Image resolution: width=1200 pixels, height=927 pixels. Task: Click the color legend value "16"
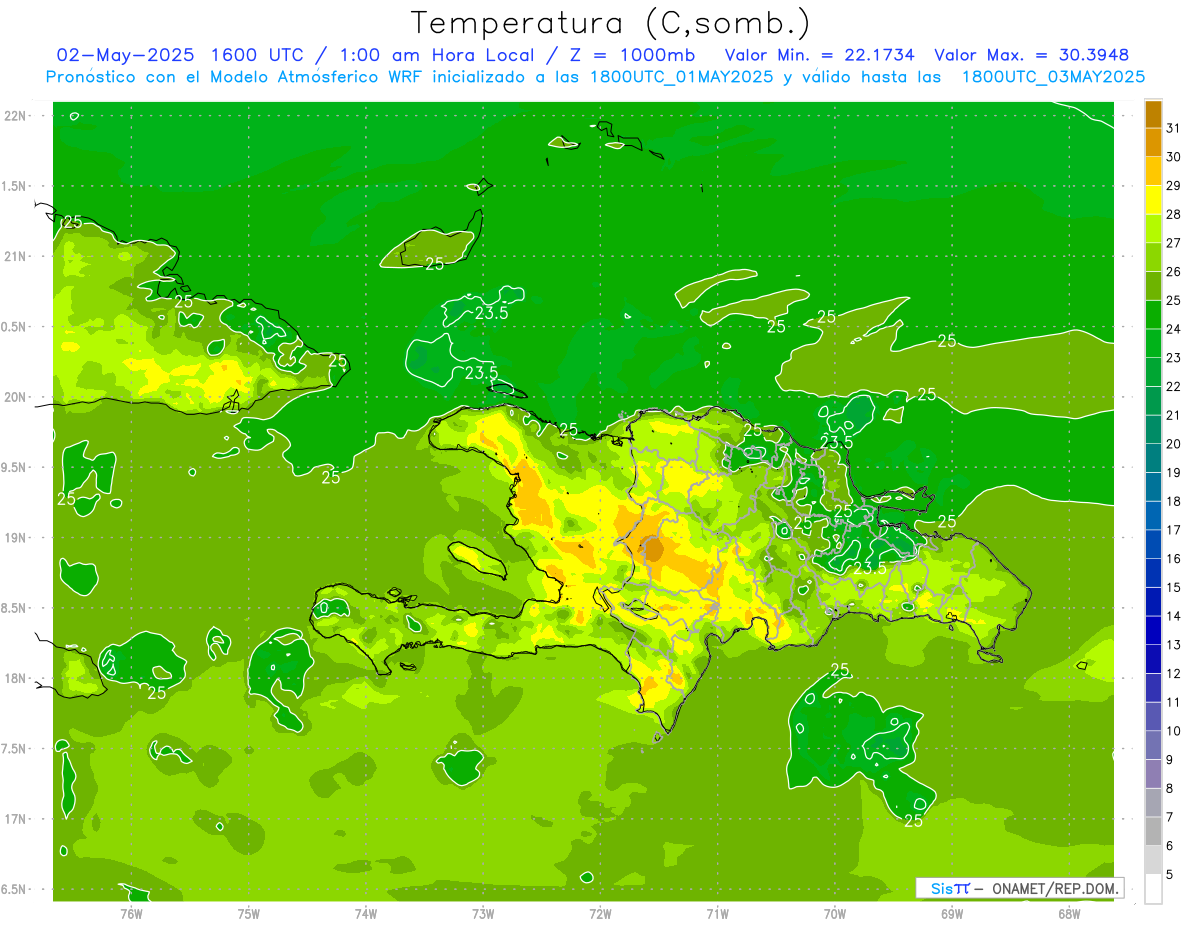point(1174,559)
